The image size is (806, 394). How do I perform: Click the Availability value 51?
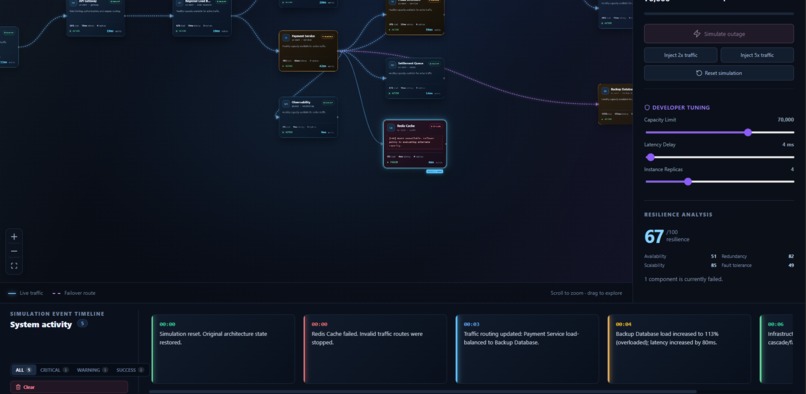[x=713, y=256]
